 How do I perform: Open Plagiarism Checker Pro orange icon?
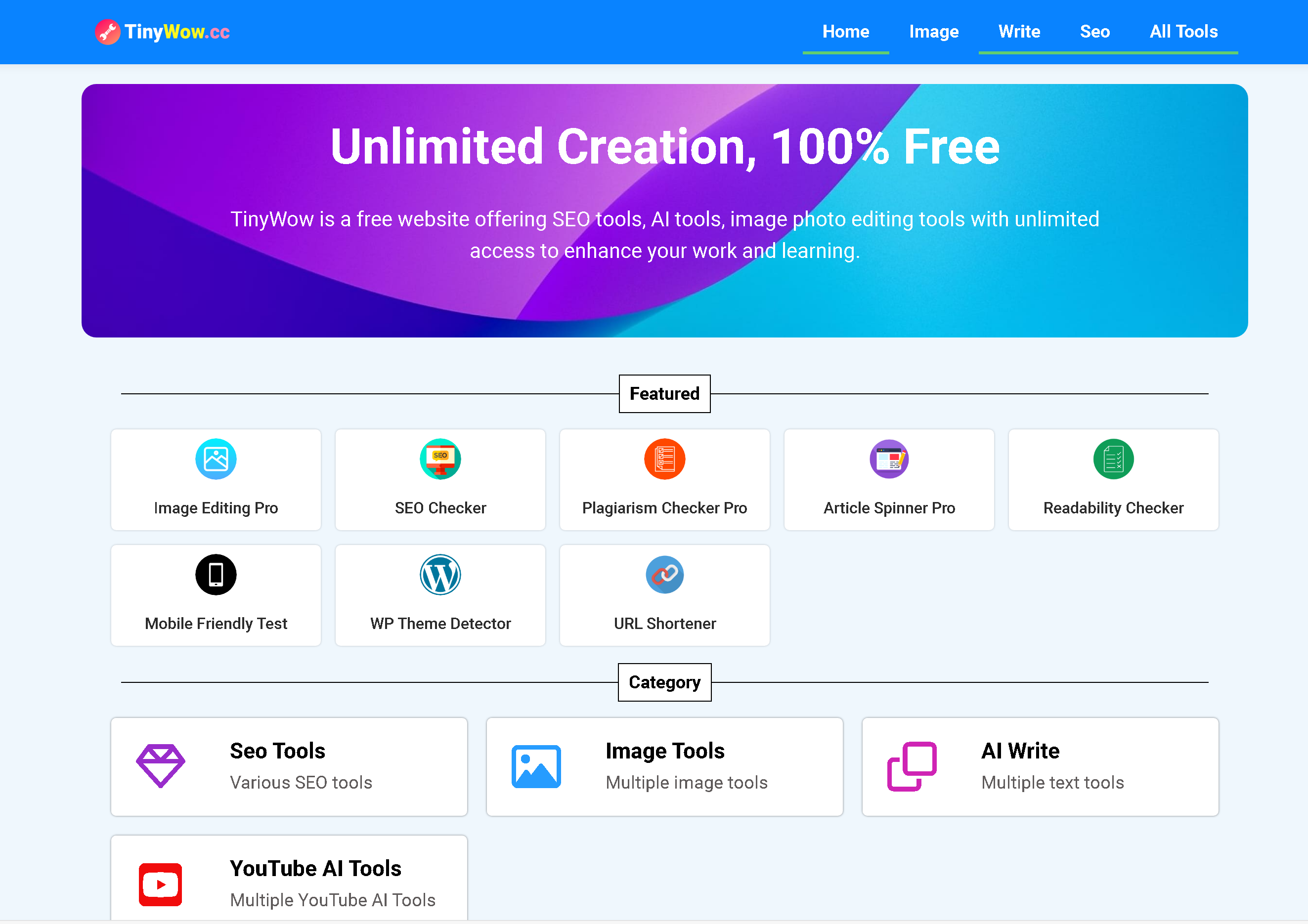click(665, 459)
